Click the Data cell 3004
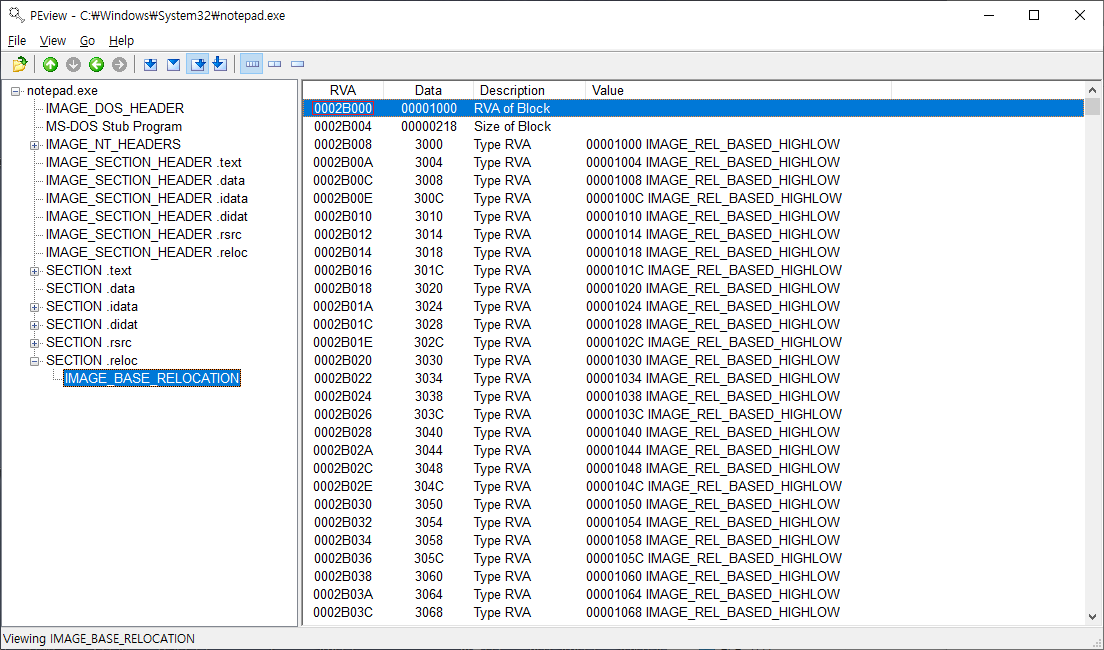 point(429,163)
